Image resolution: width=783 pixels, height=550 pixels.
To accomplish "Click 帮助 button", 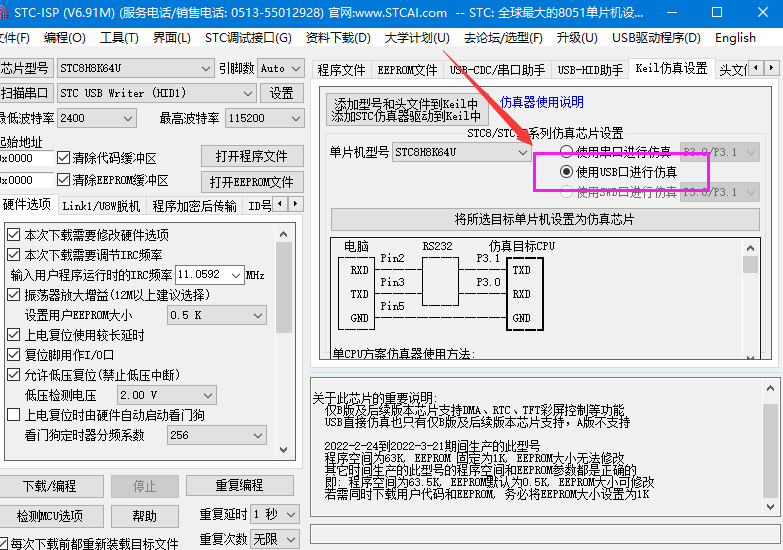I will coord(145,516).
